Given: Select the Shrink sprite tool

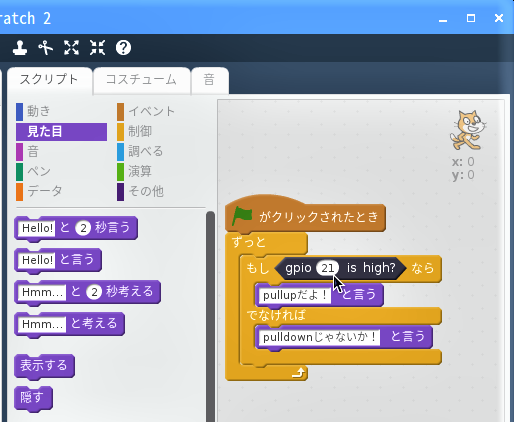Looking at the screenshot, I should (x=97, y=48).
